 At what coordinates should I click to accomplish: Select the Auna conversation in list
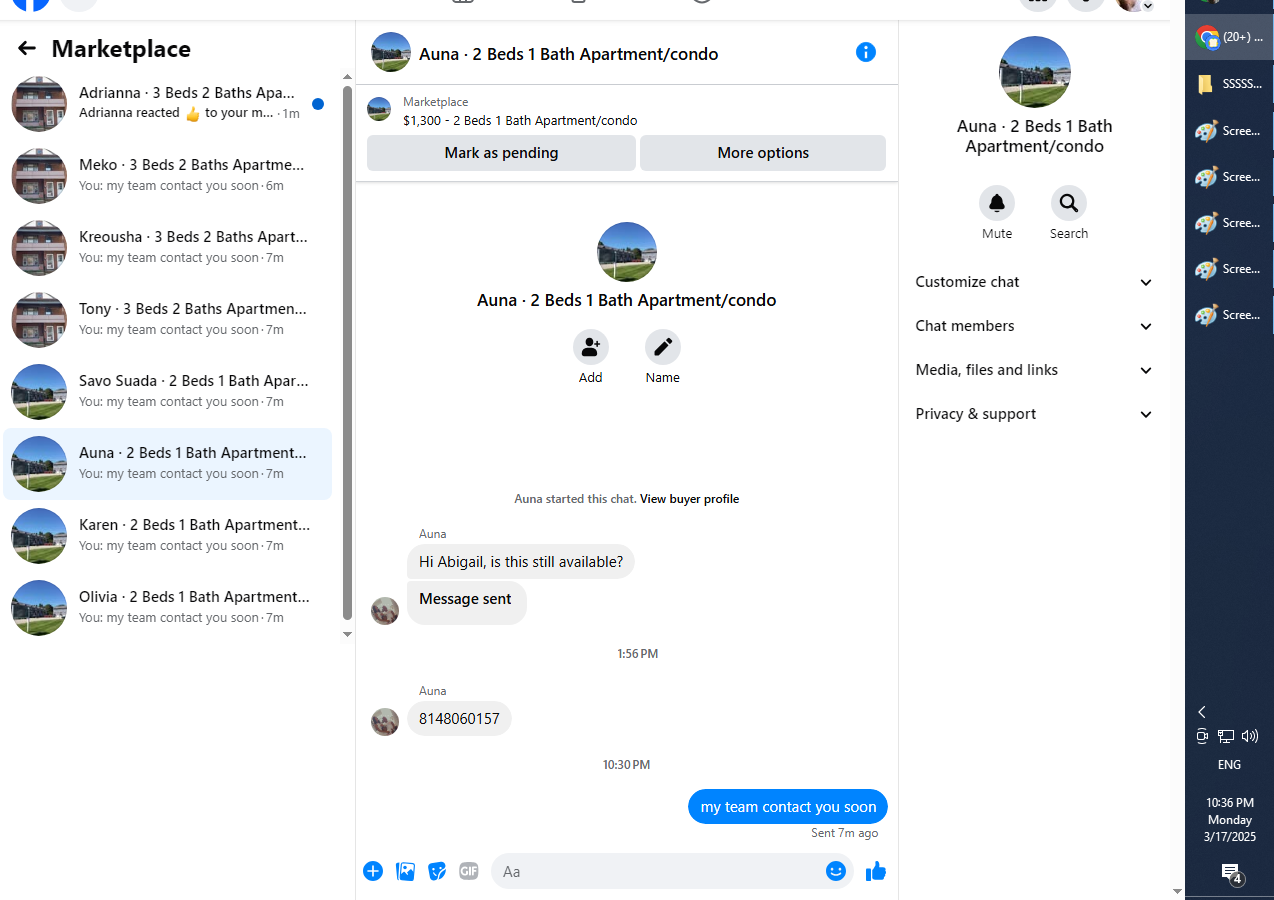coord(168,464)
